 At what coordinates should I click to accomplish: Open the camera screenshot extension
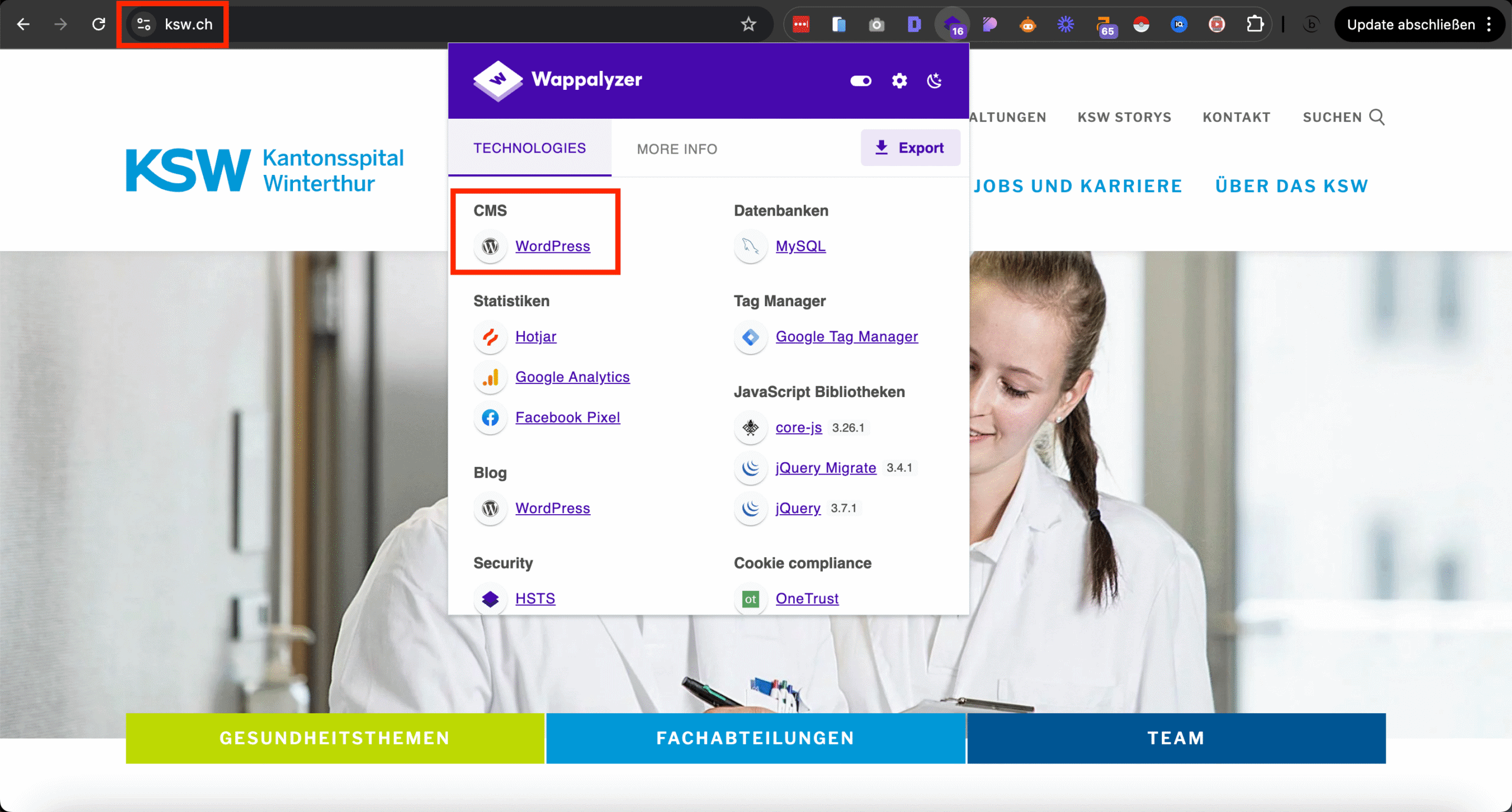[x=876, y=24]
